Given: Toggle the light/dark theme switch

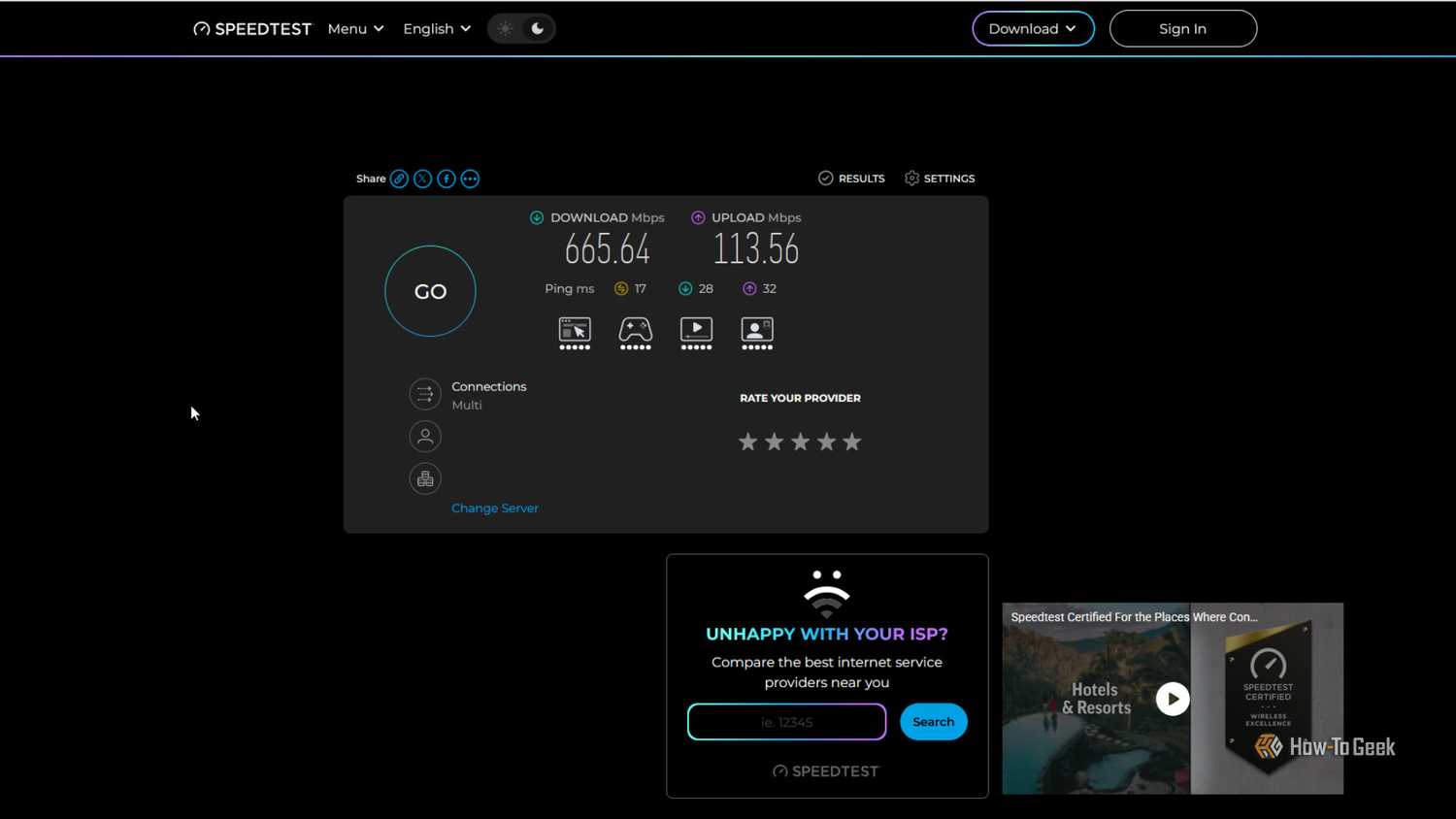Looking at the screenshot, I should pos(521,29).
